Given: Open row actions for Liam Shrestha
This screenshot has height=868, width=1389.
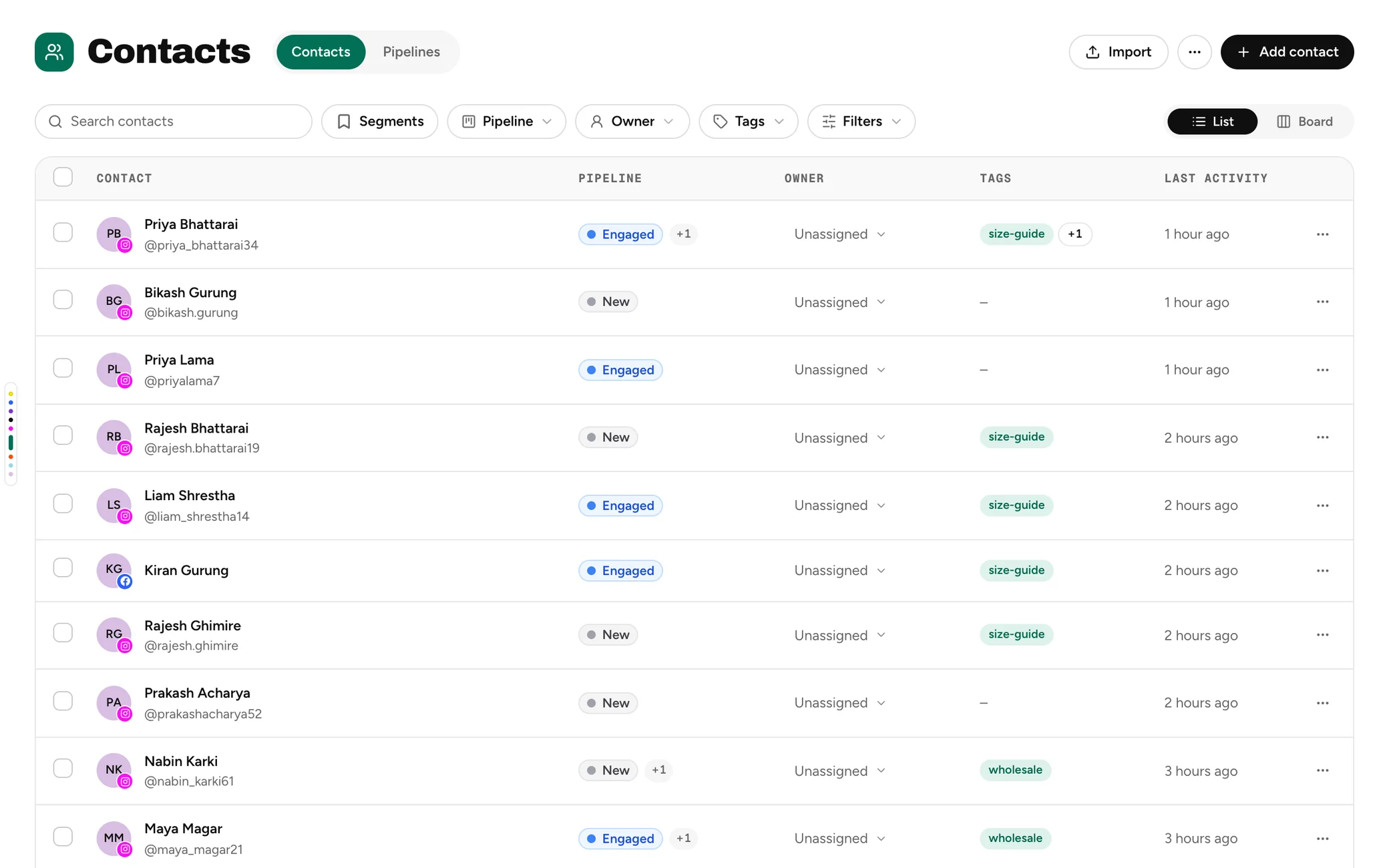Looking at the screenshot, I should click(x=1322, y=505).
